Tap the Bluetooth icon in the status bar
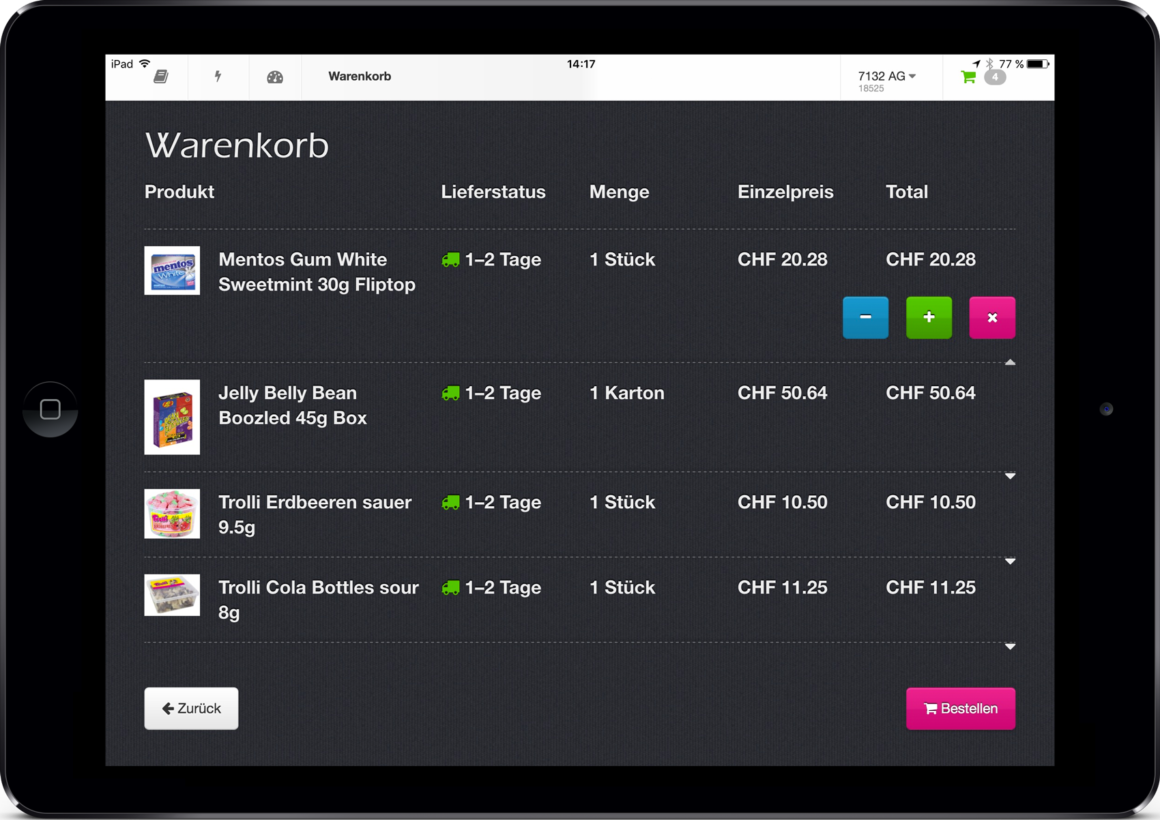1160x820 pixels. [989, 64]
